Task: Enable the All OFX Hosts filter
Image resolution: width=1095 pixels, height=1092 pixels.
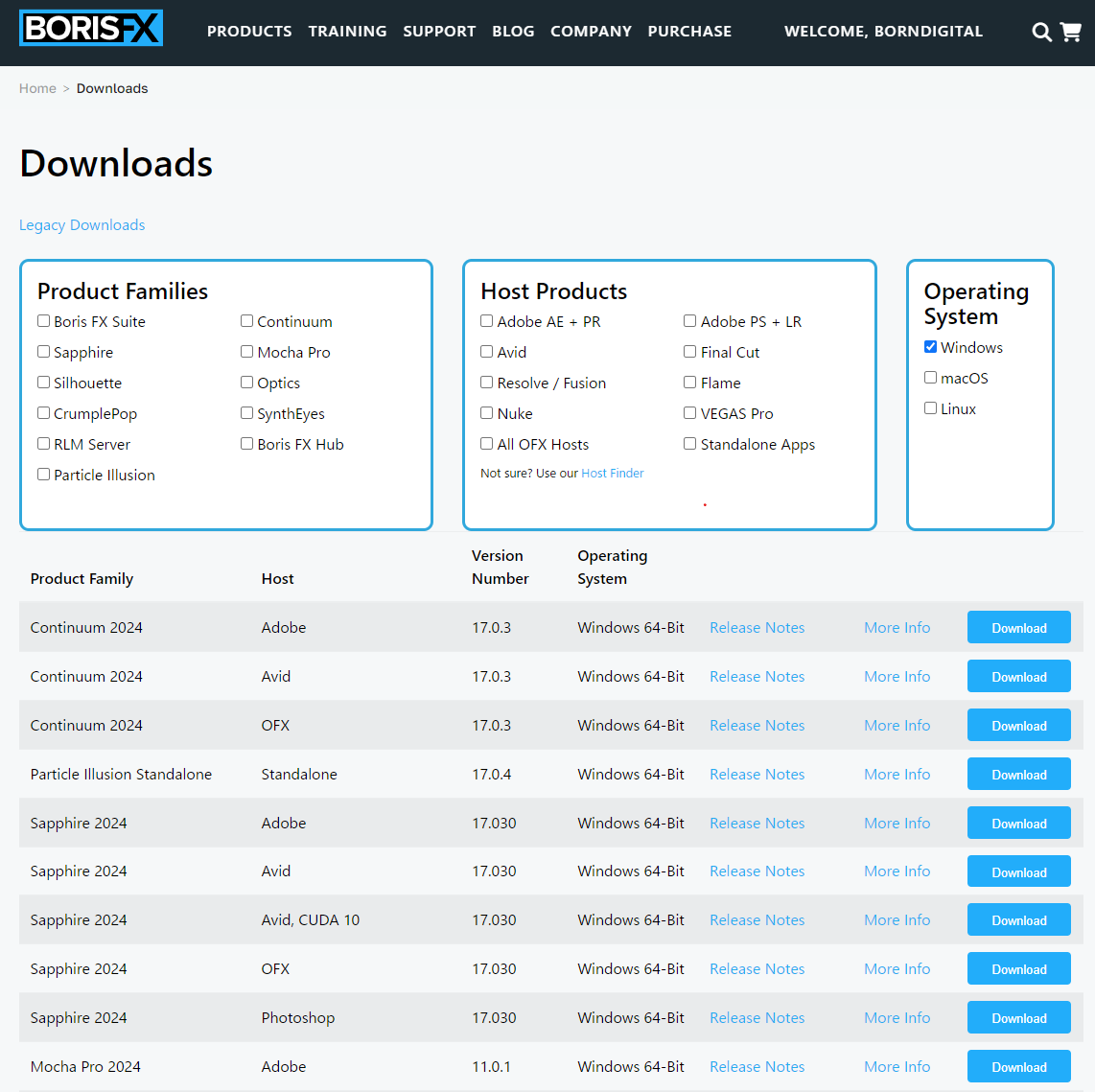Action: click(x=487, y=443)
